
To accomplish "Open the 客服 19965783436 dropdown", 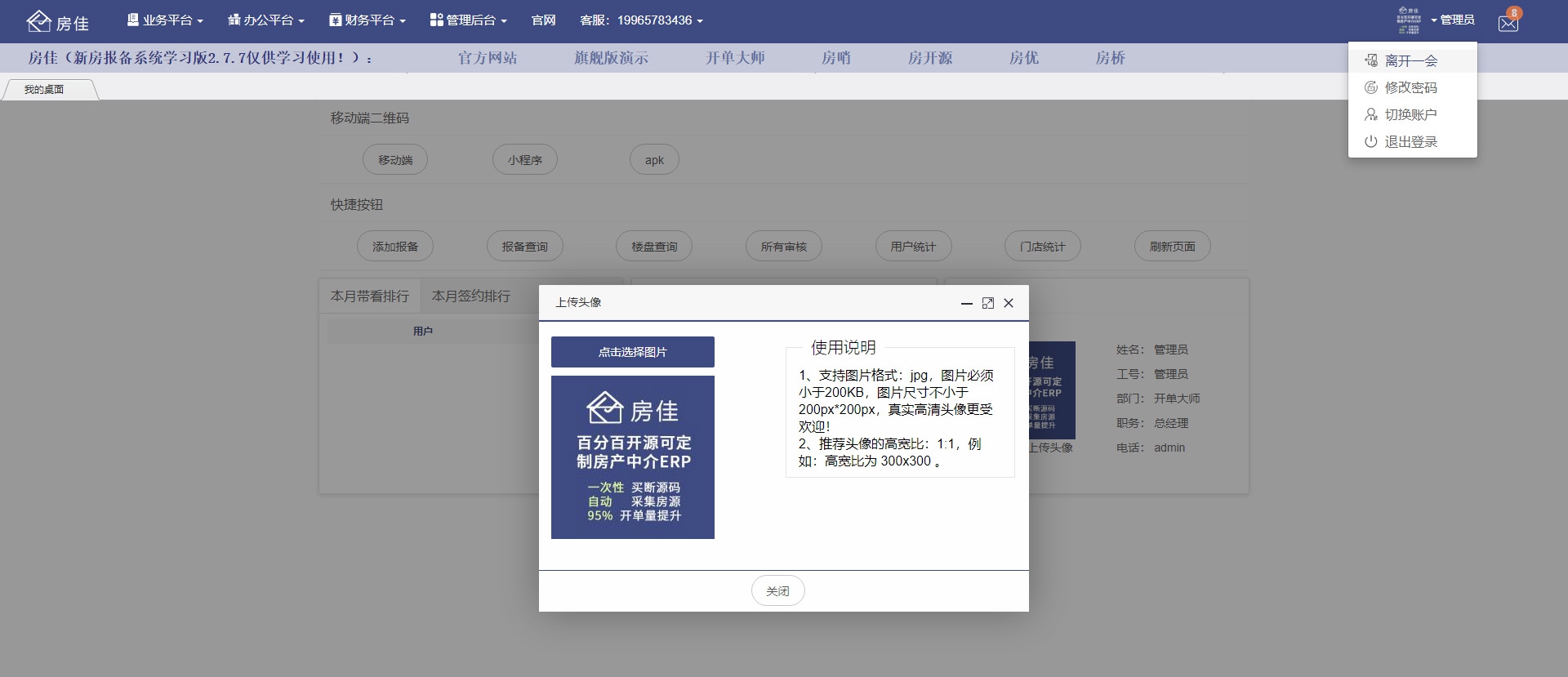I will click(641, 20).
